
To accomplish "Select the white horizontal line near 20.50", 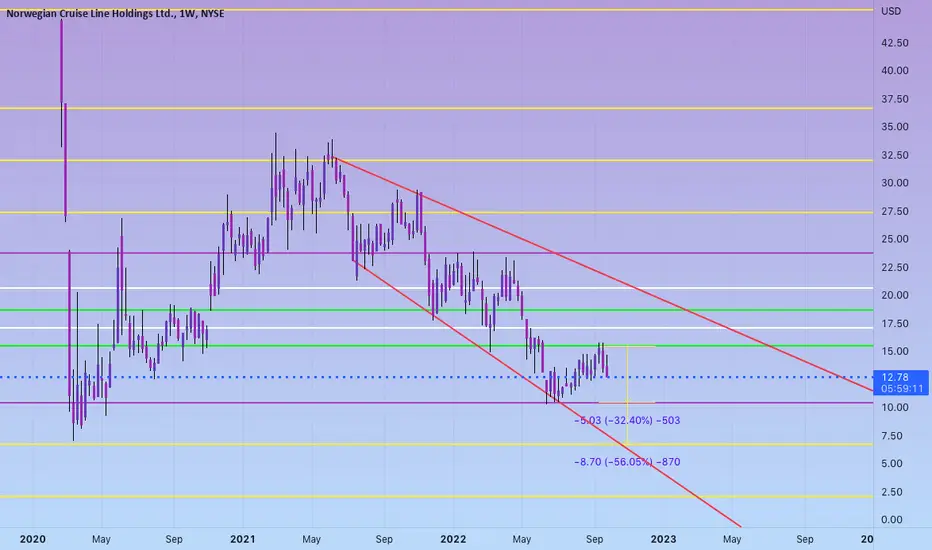I will tap(436, 288).
